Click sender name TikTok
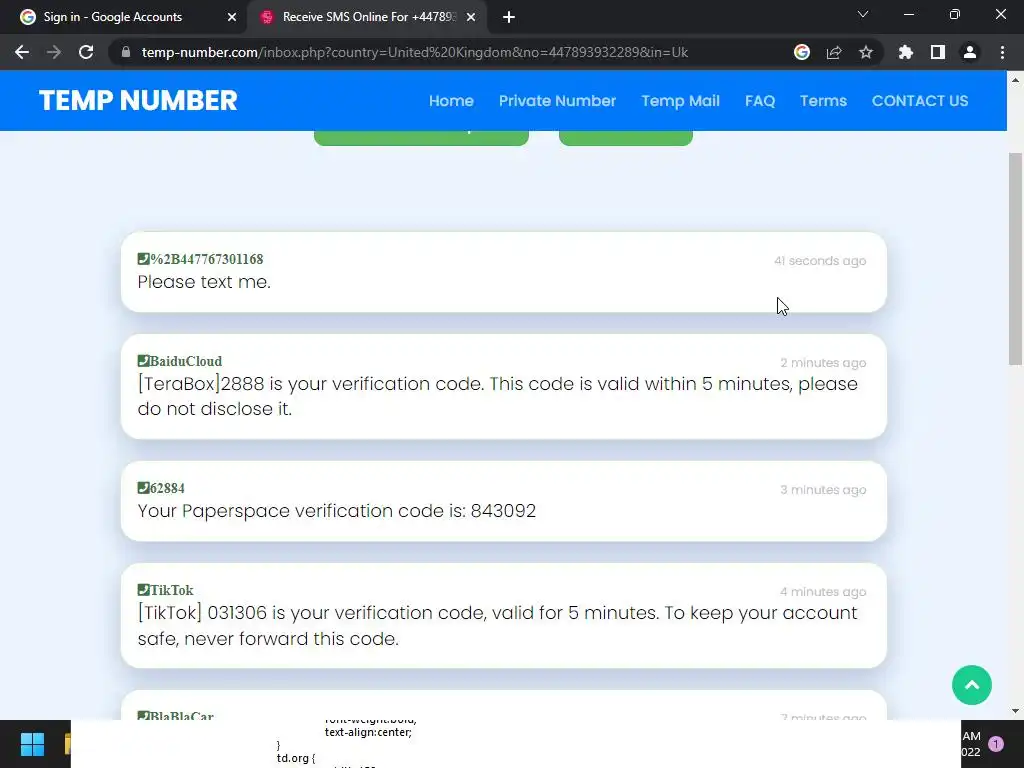 tap(172, 590)
